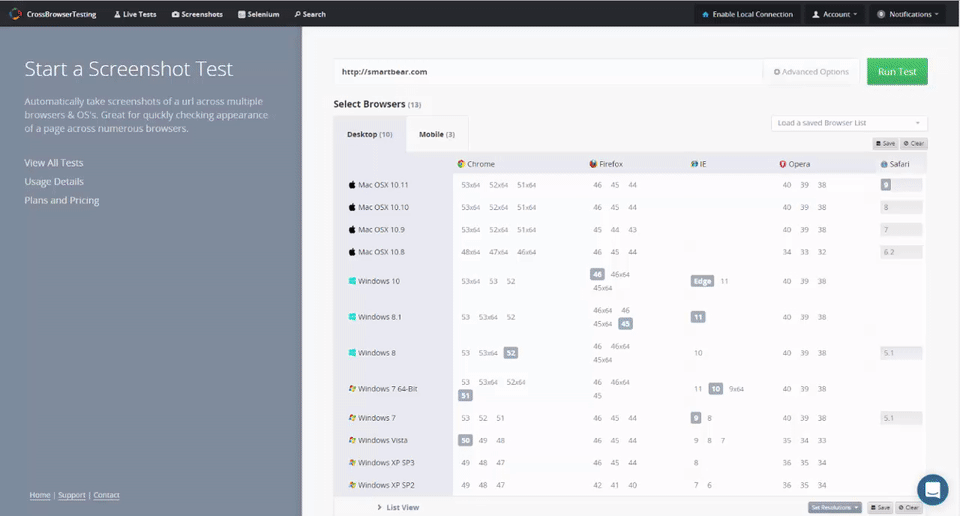Deselect Chrome 50 on Windows Vista
Viewport: 960px width, 516px height.
[465, 440]
